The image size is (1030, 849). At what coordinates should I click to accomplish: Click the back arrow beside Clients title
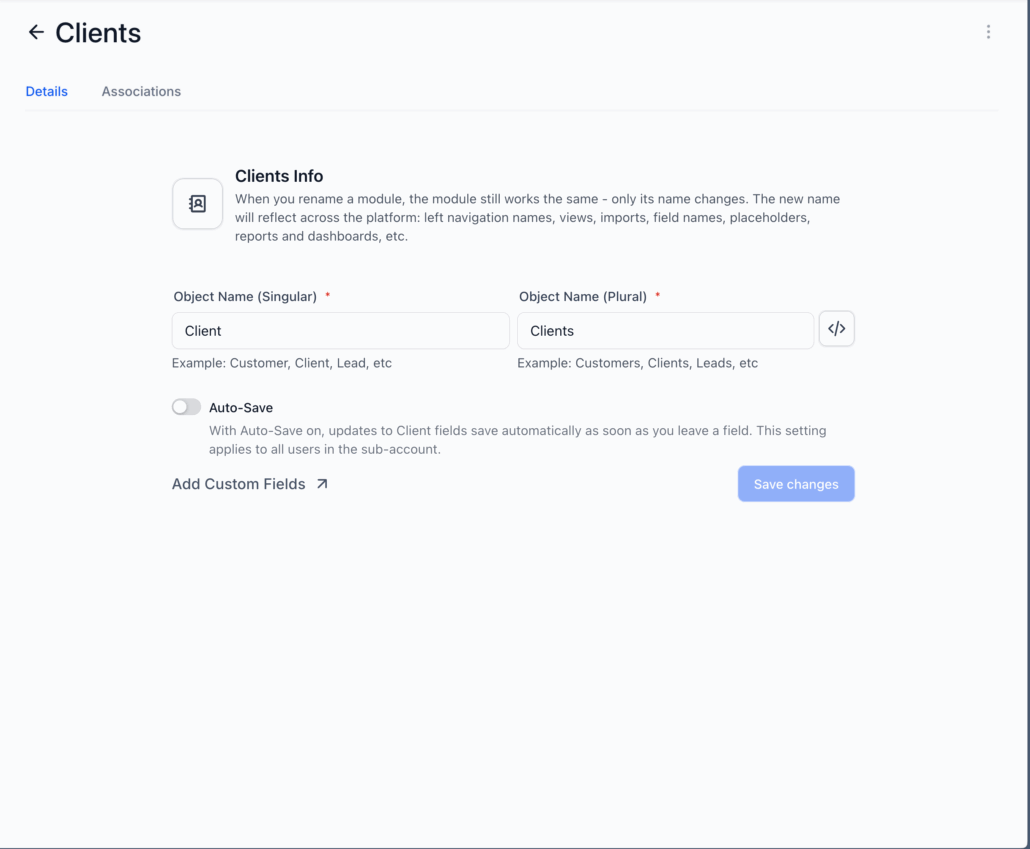36,32
